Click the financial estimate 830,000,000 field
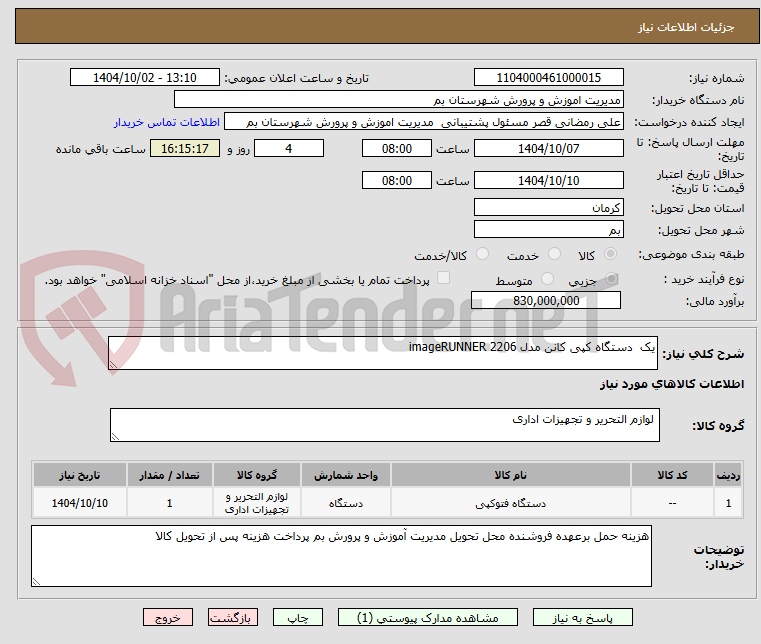Image resolution: width=761 pixels, height=644 pixels. pyautogui.click(x=546, y=300)
